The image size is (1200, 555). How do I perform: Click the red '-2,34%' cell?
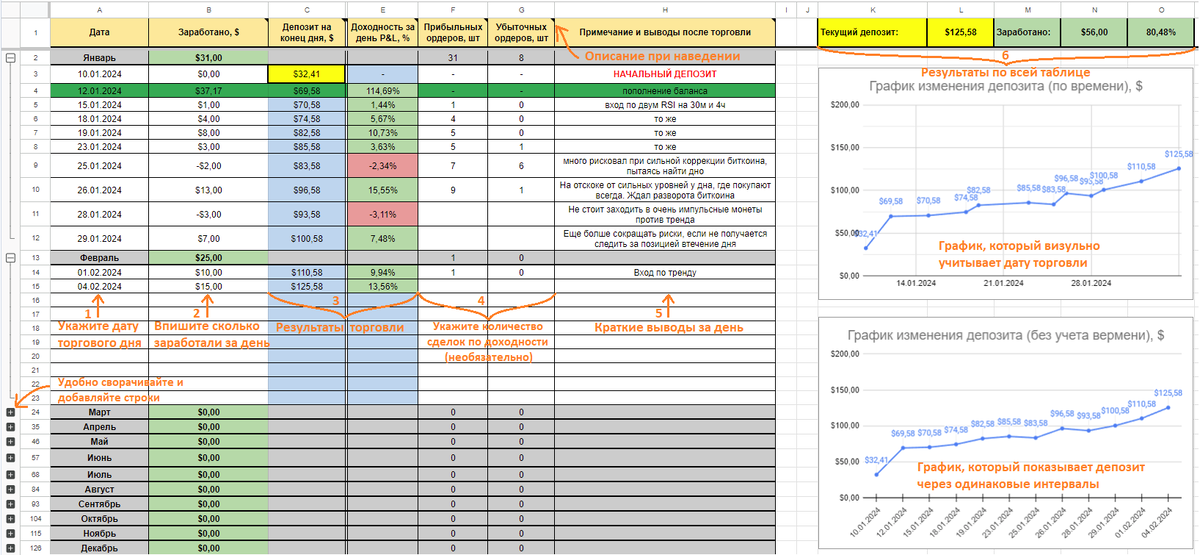coord(381,165)
